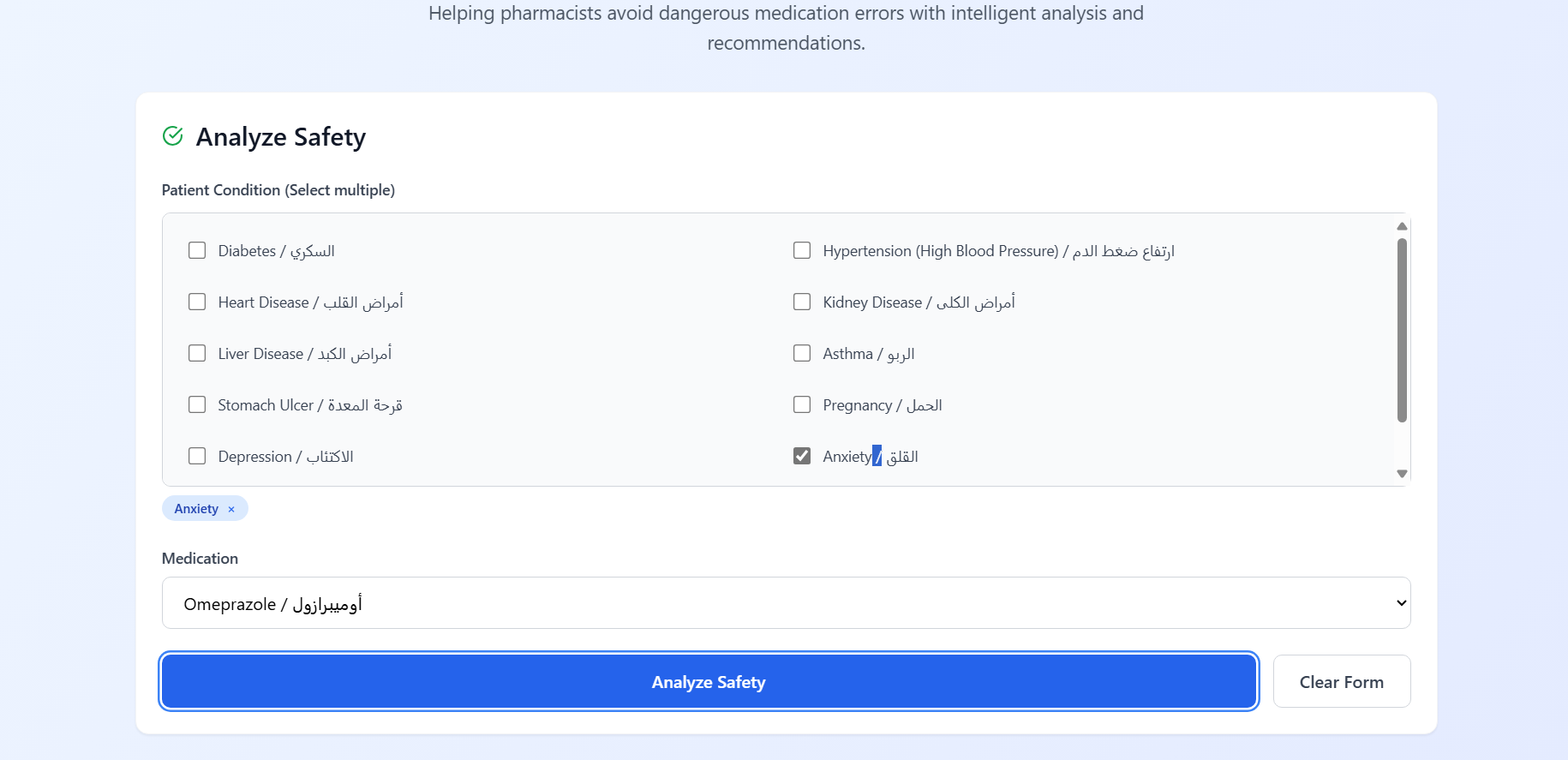The height and width of the screenshot is (760, 1568).
Task: Remove the Anxiety tag with its x
Action: (x=231, y=509)
